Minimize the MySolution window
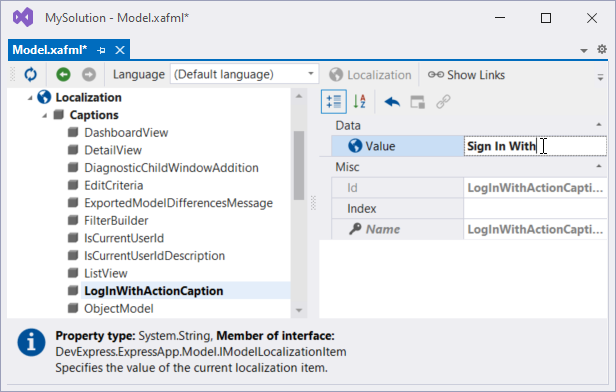616x392 pixels. tap(500, 18)
